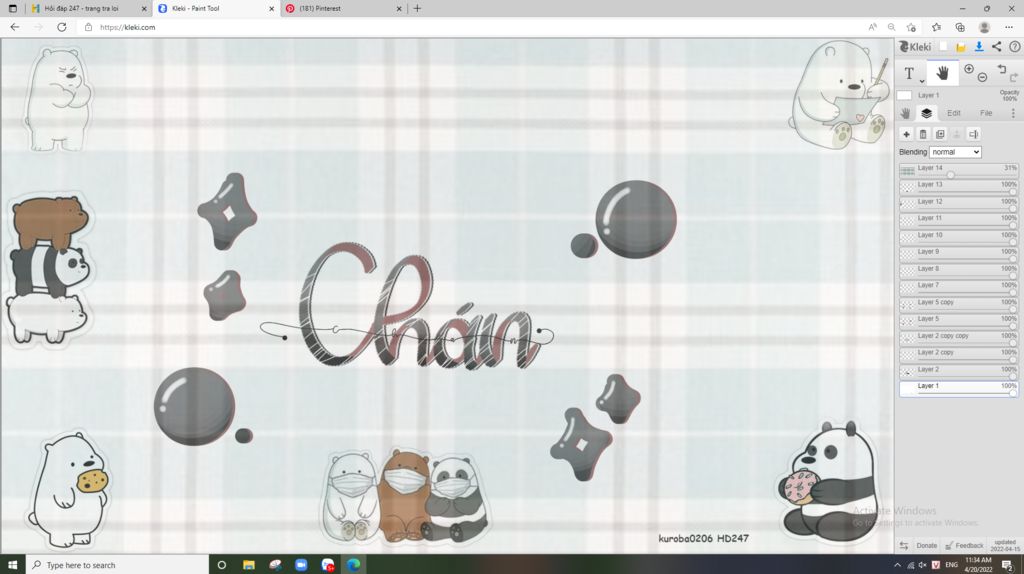
Task: Reload the Kleki page
Action: click(x=61, y=27)
